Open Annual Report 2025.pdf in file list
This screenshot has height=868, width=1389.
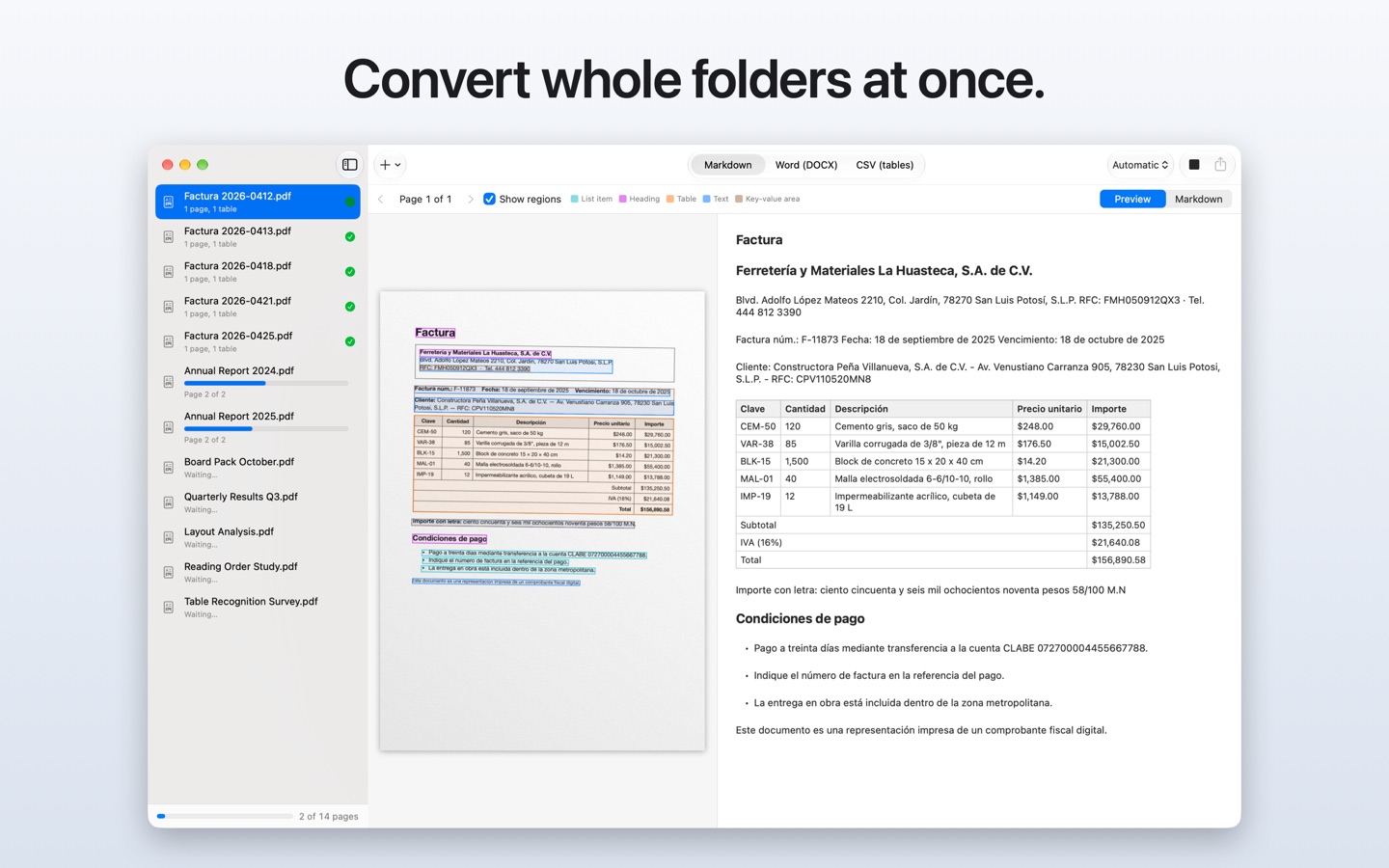pyautogui.click(x=258, y=427)
